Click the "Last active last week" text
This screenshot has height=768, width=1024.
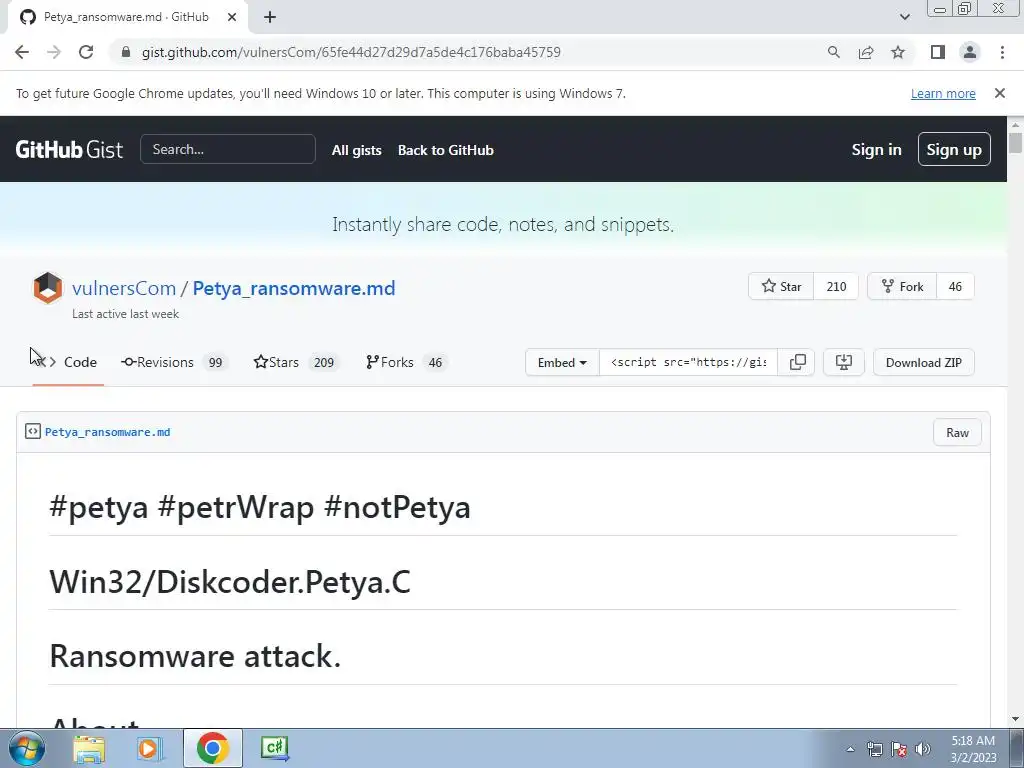tap(125, 314)
